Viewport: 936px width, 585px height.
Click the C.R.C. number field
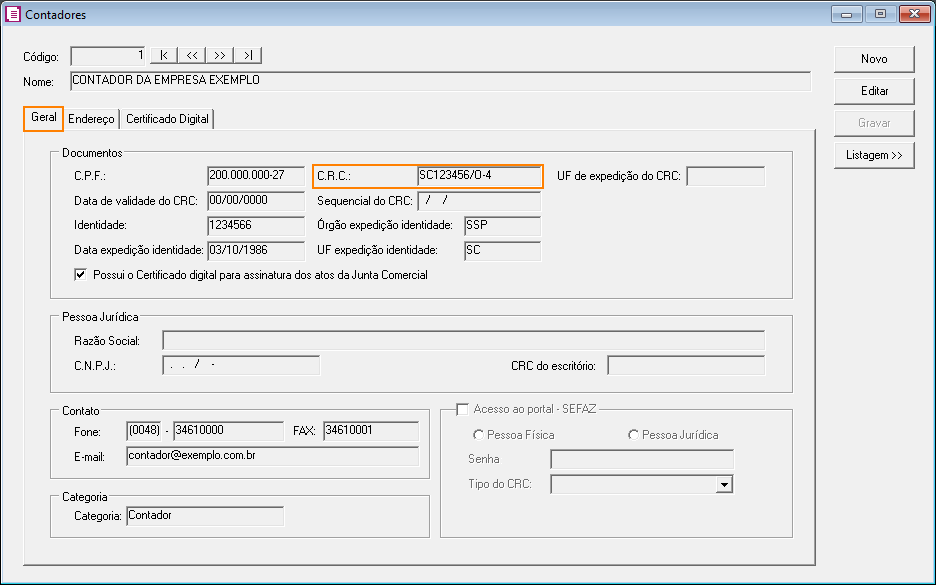pyautogui.click(x=478, y=176)
